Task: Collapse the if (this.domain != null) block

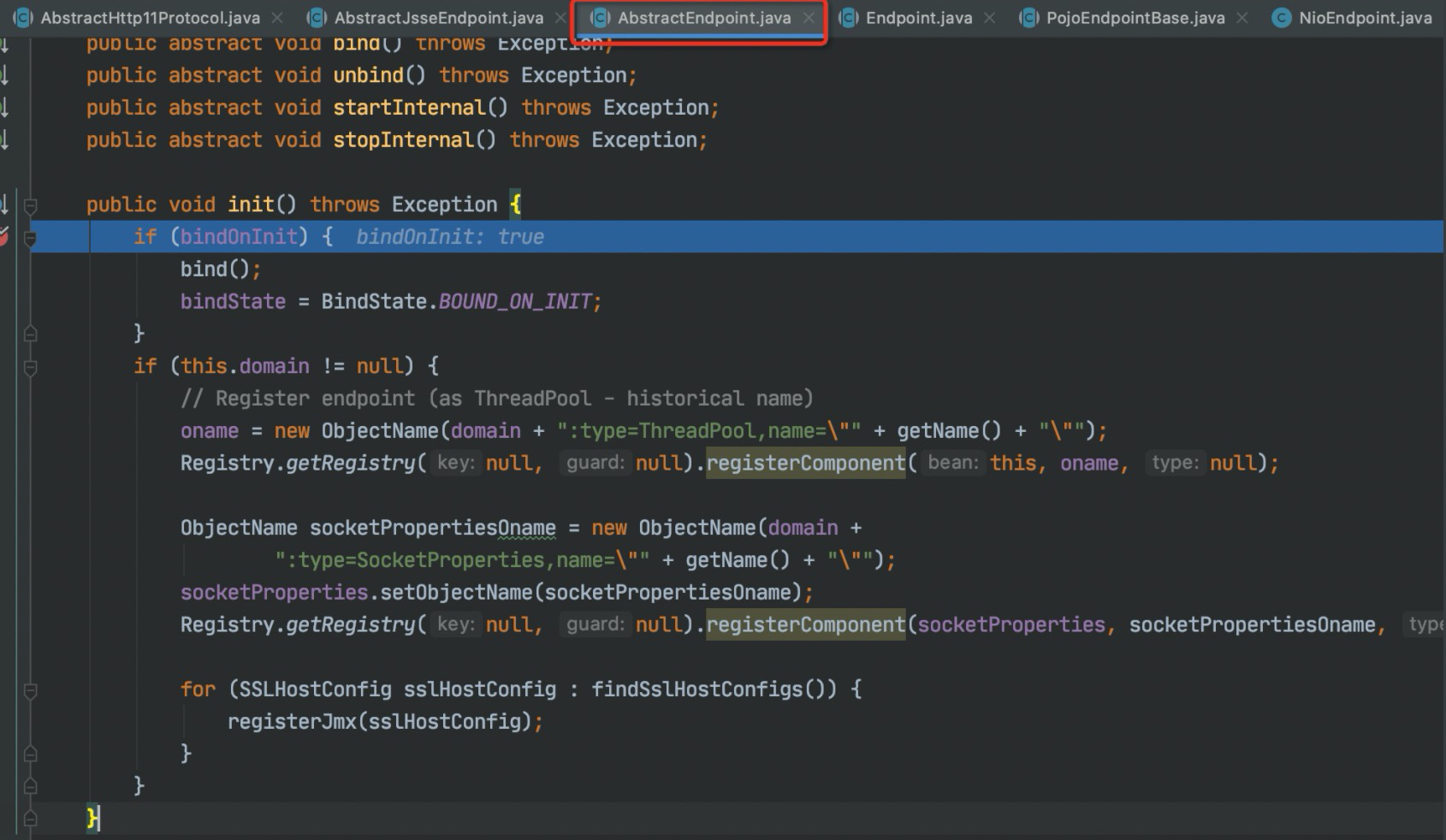Action: pyautogui.click(x=31, y=368)
